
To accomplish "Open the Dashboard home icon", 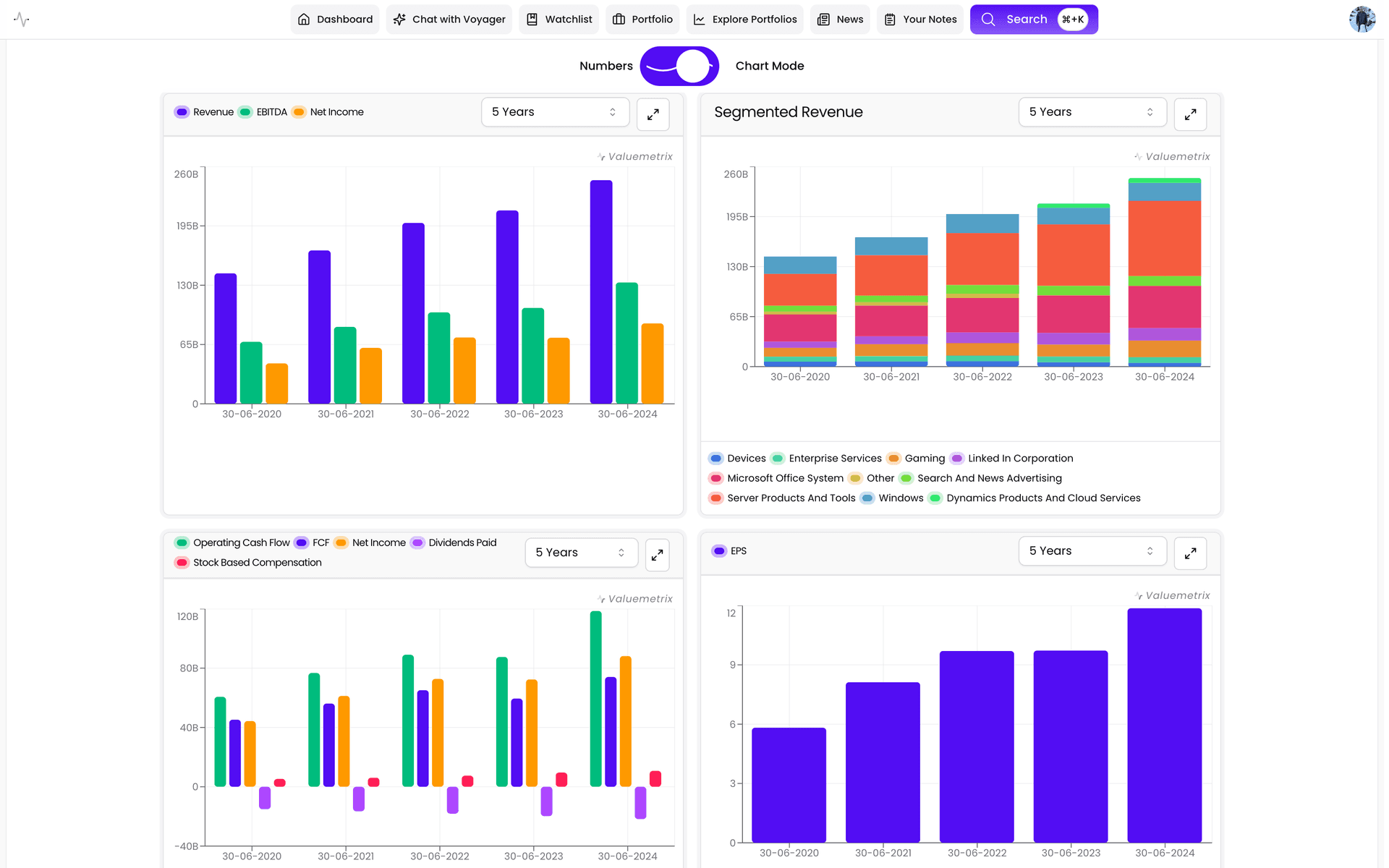I will (304, 20).
